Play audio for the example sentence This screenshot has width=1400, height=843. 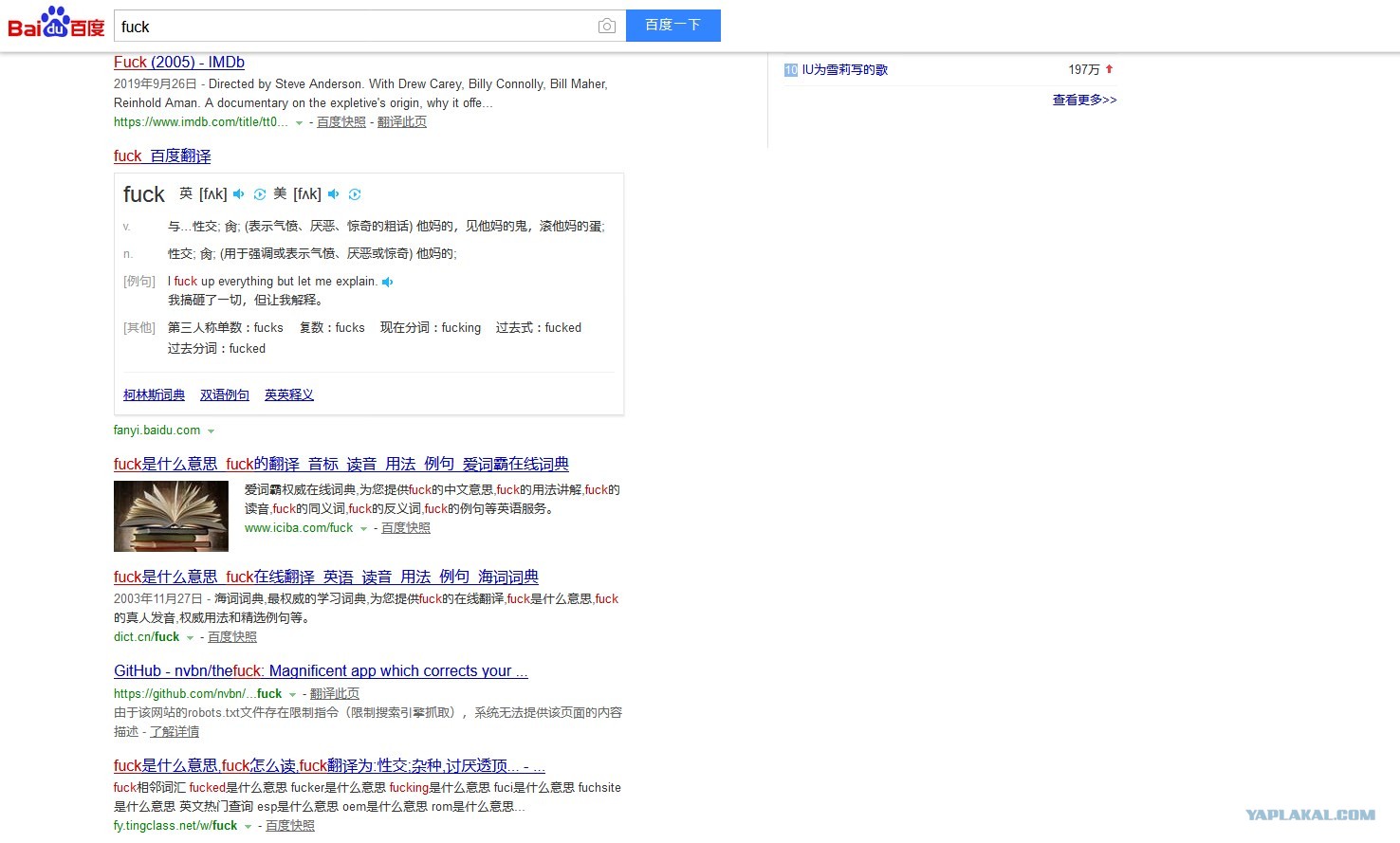coord(387,282)
